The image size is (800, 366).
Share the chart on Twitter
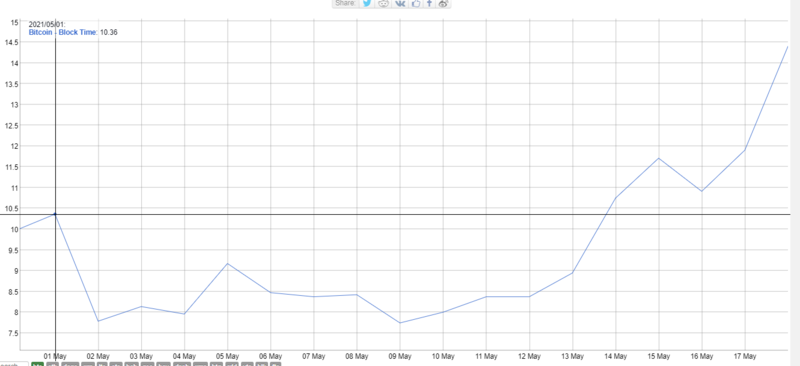(366, 4)
